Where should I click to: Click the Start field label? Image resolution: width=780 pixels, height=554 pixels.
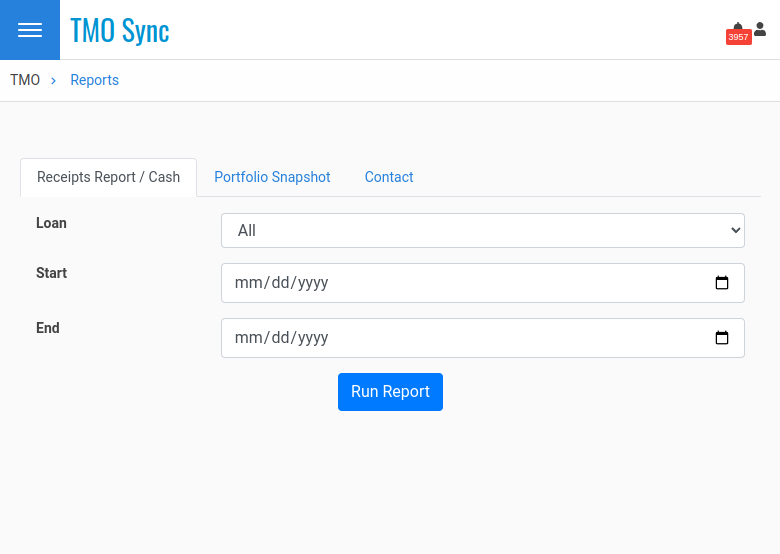pyautogui.click(x=51, y=273)
